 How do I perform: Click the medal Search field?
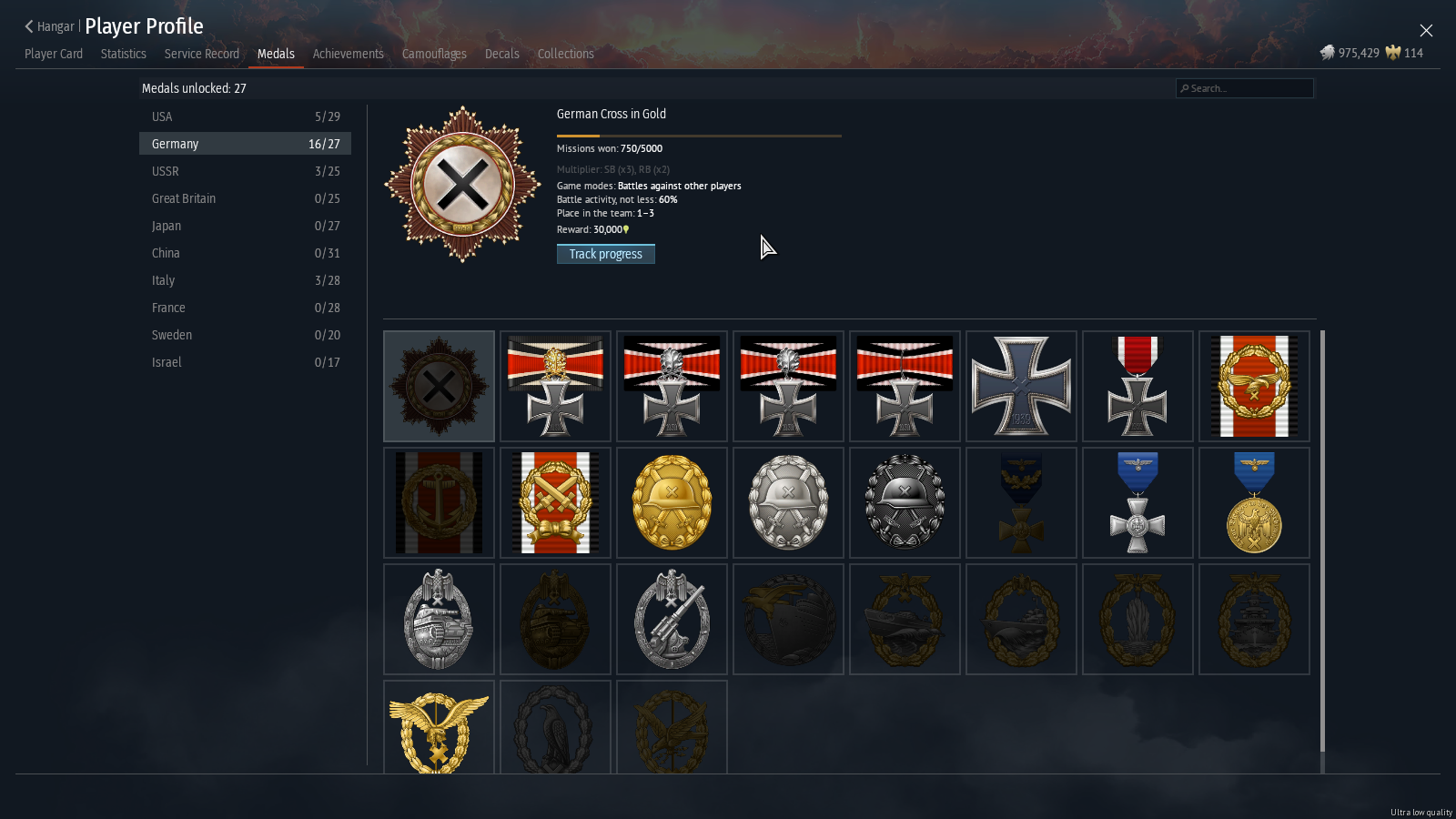point(1245,88)
